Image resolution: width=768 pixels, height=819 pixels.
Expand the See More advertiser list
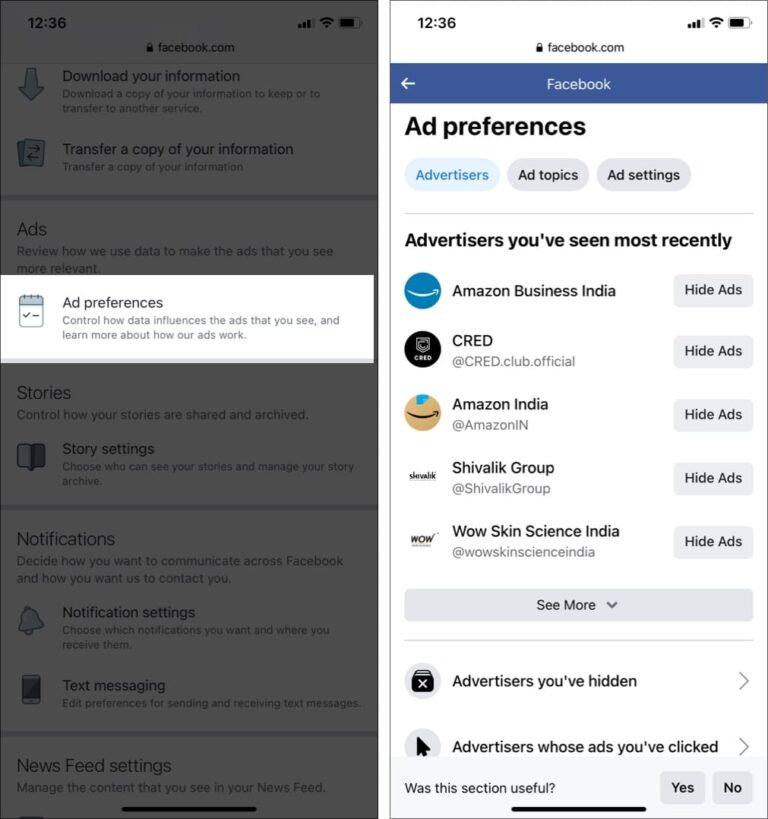click(577, 605)
